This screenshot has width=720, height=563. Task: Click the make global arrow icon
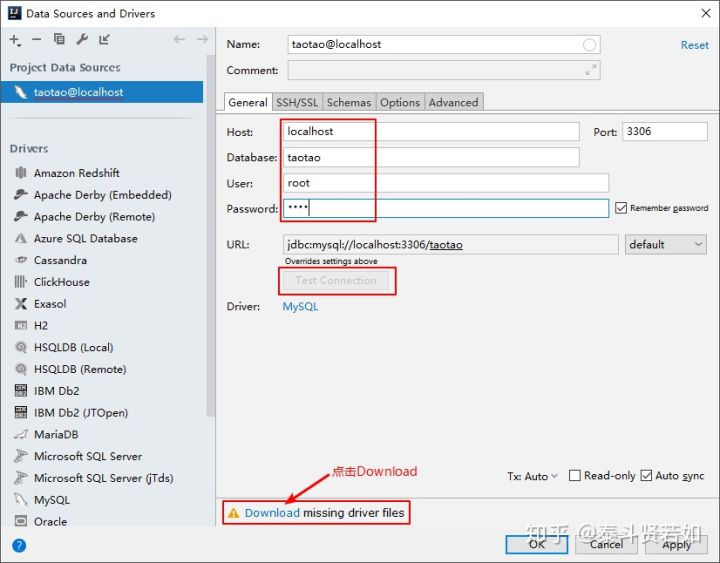(104, 39)
